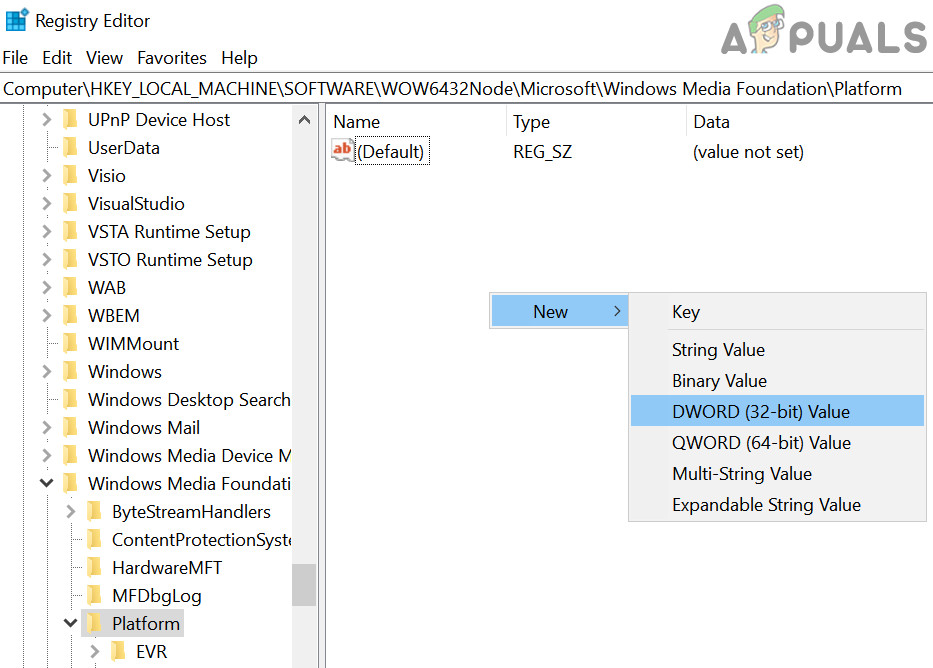This screenshot has height=668, width=933.
Task: Select the VSTO Runtime Setup tree item
Action: point(170,259)
